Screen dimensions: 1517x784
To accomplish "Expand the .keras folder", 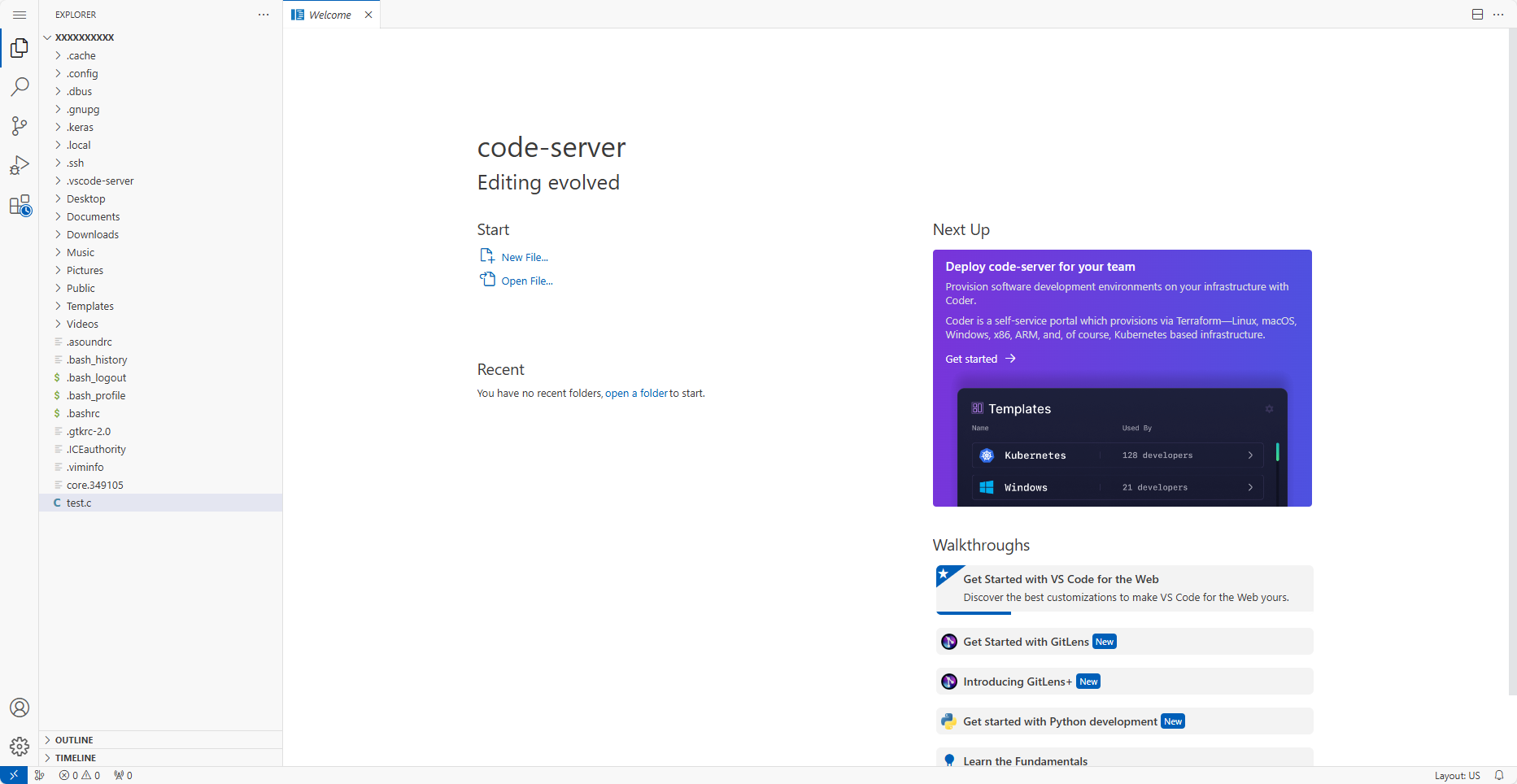I will [160, 127].
